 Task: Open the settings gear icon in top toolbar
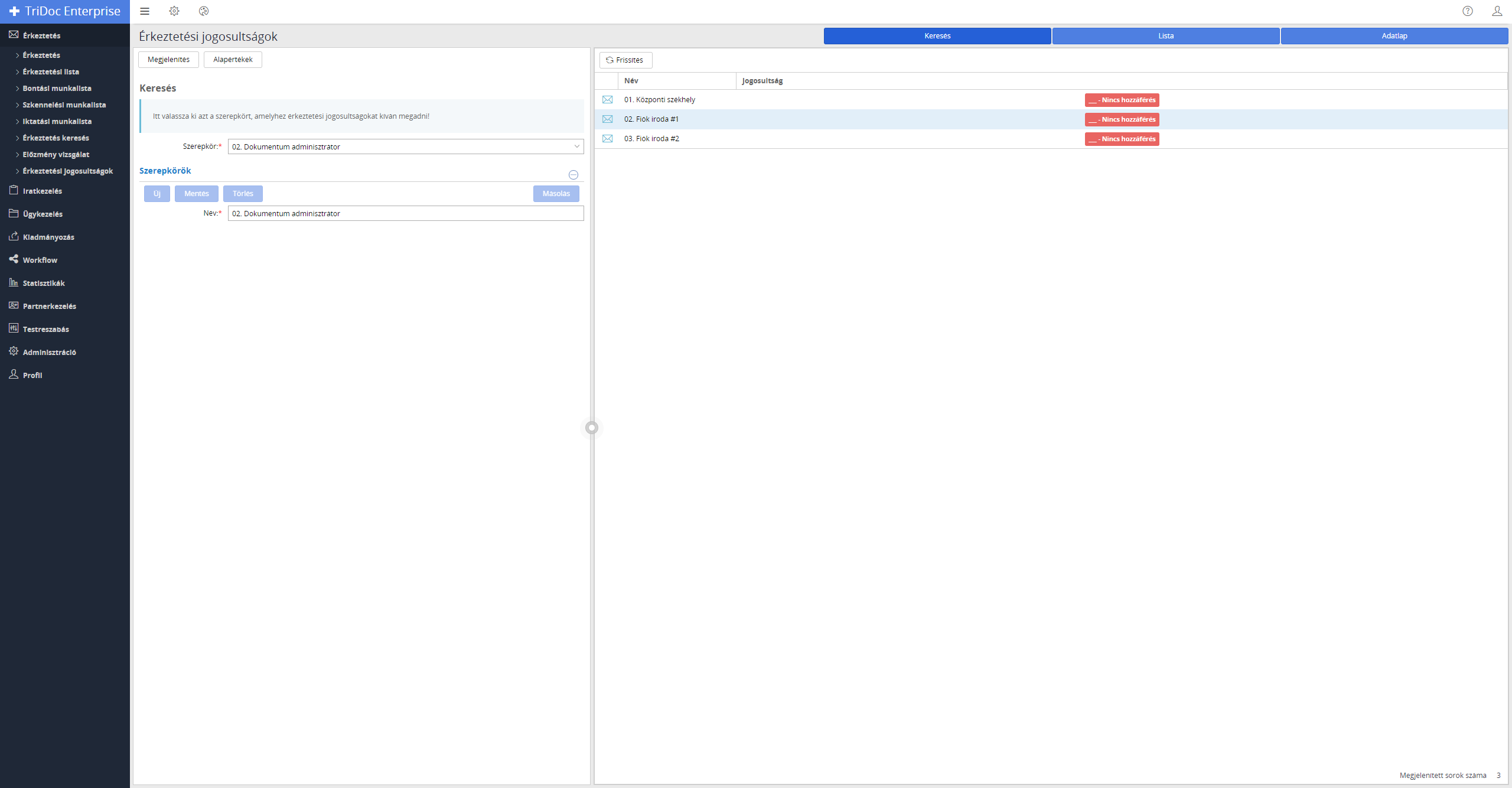tap(174, 11)
